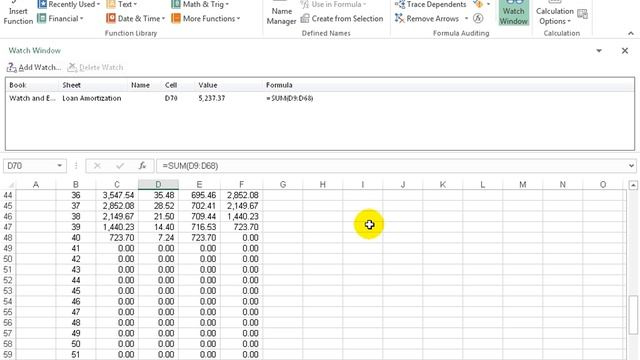Close the Watch Window pane
This screenshot has width=640, height=360.
[x=624, y=51]
